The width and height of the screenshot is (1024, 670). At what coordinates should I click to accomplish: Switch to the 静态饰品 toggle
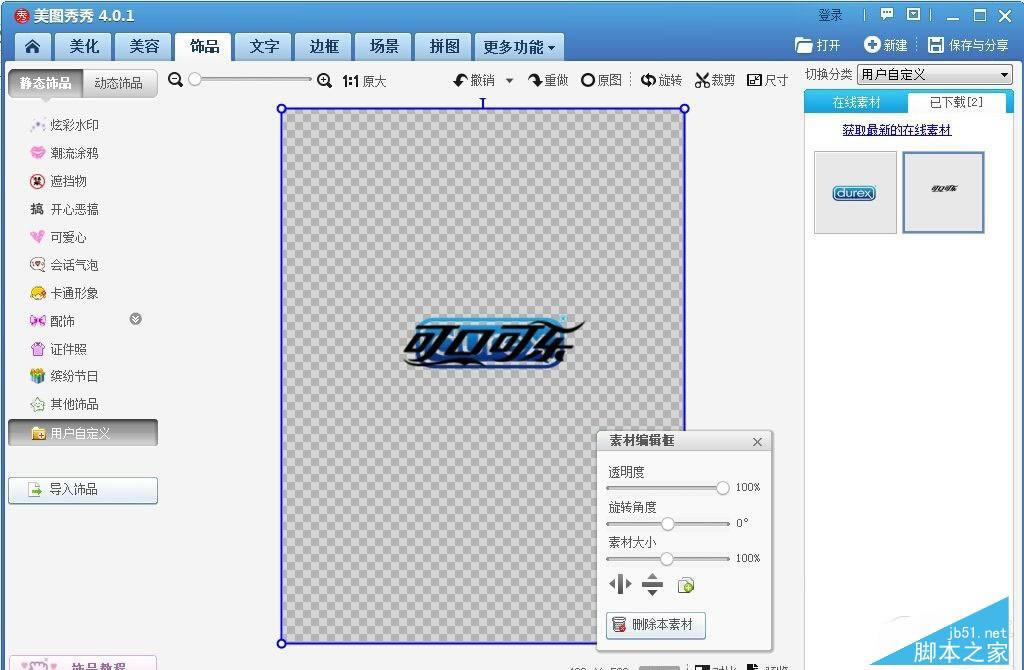click(46, 83)
